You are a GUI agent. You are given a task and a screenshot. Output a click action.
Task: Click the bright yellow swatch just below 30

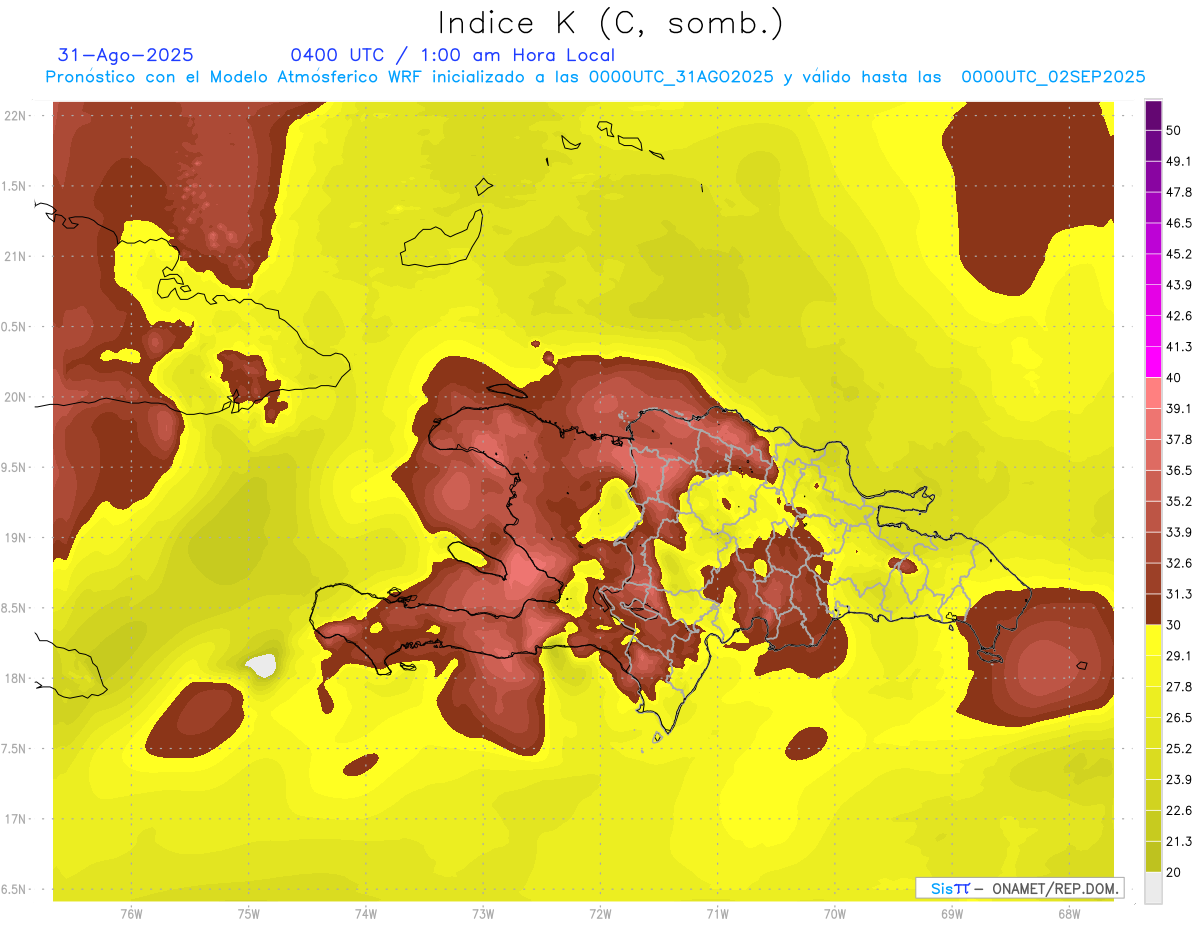coord(1153,638)
